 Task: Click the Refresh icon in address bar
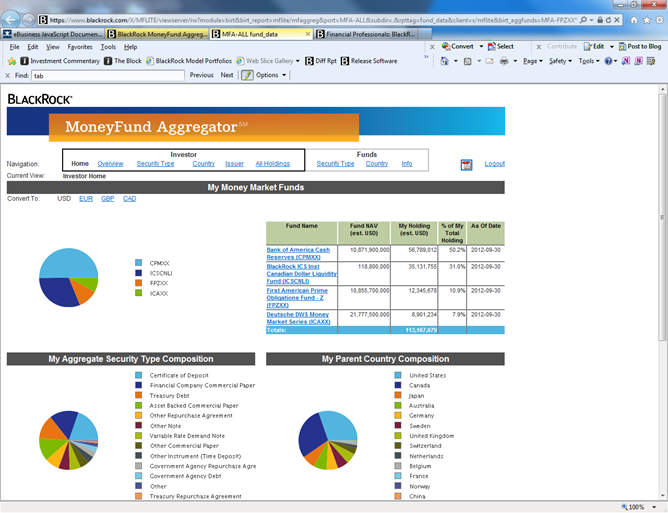(x=608, y=20)
